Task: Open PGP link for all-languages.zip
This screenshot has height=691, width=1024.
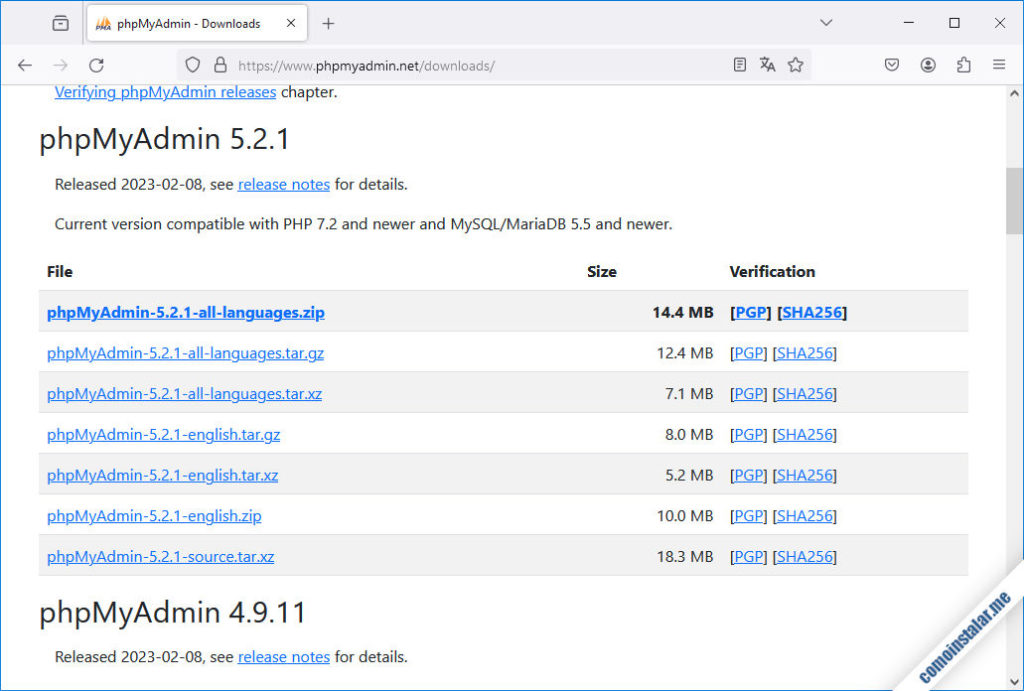Action: [750, 312]
